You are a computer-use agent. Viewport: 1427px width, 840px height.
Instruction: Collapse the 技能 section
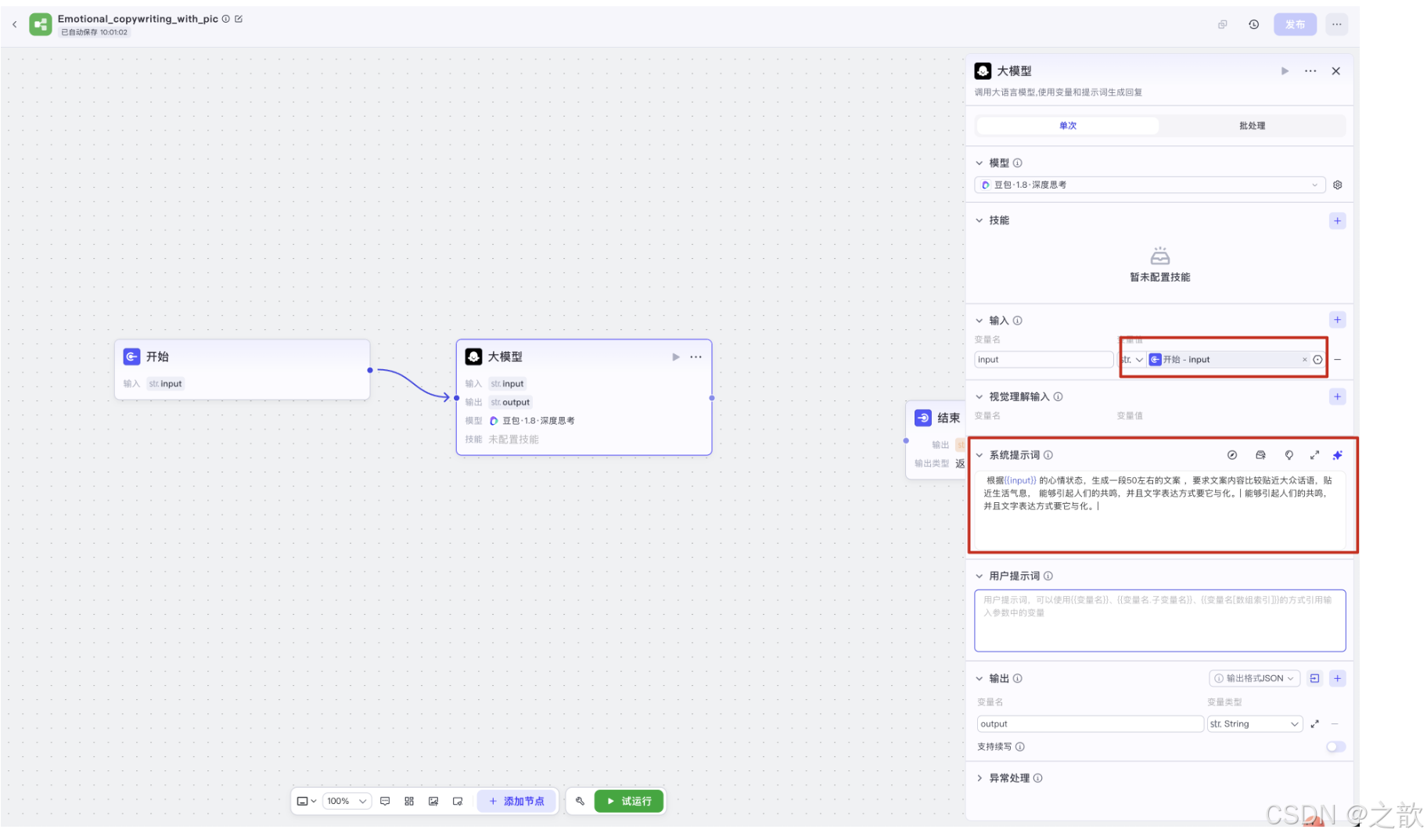tap(979, 221)
